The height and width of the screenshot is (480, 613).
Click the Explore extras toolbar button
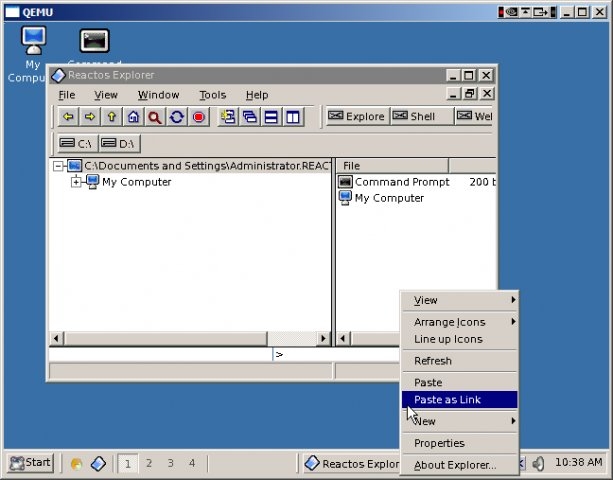tap(357, 116)
